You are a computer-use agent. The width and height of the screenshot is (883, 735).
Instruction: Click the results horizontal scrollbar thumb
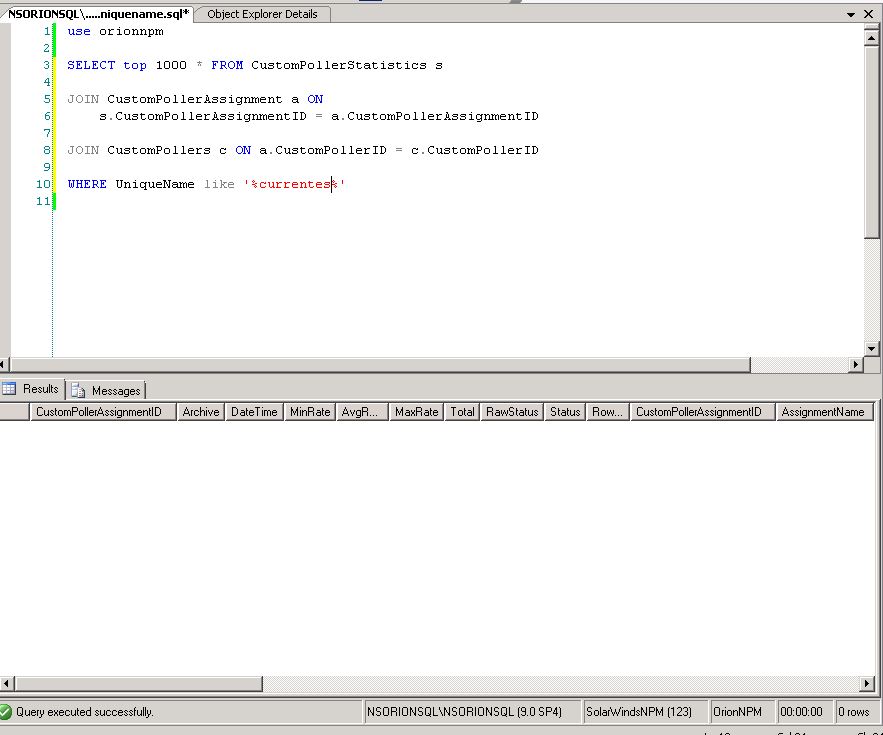(x=138, y=684)
